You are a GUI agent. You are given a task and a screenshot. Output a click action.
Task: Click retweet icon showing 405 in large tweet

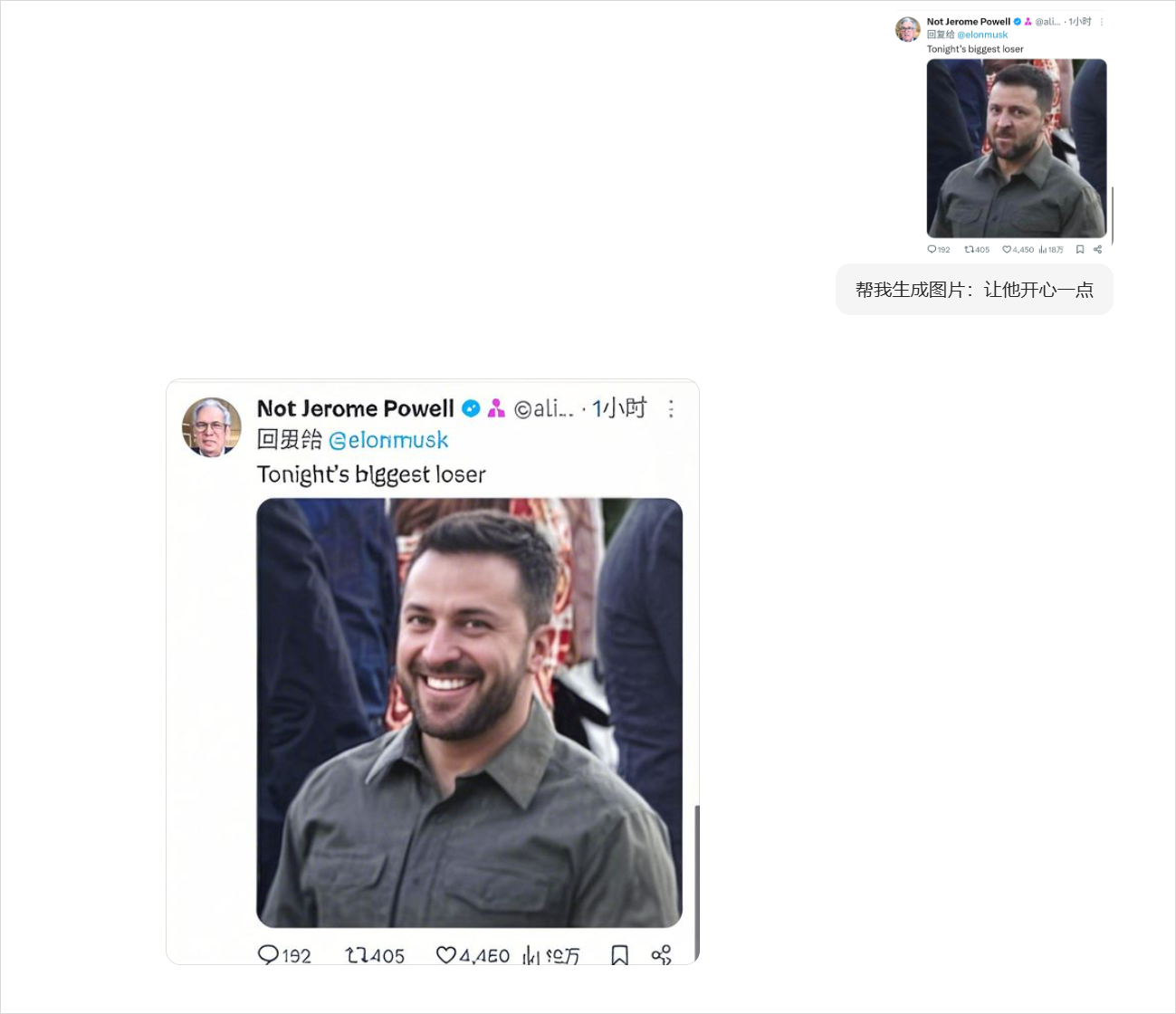[357, 954]
